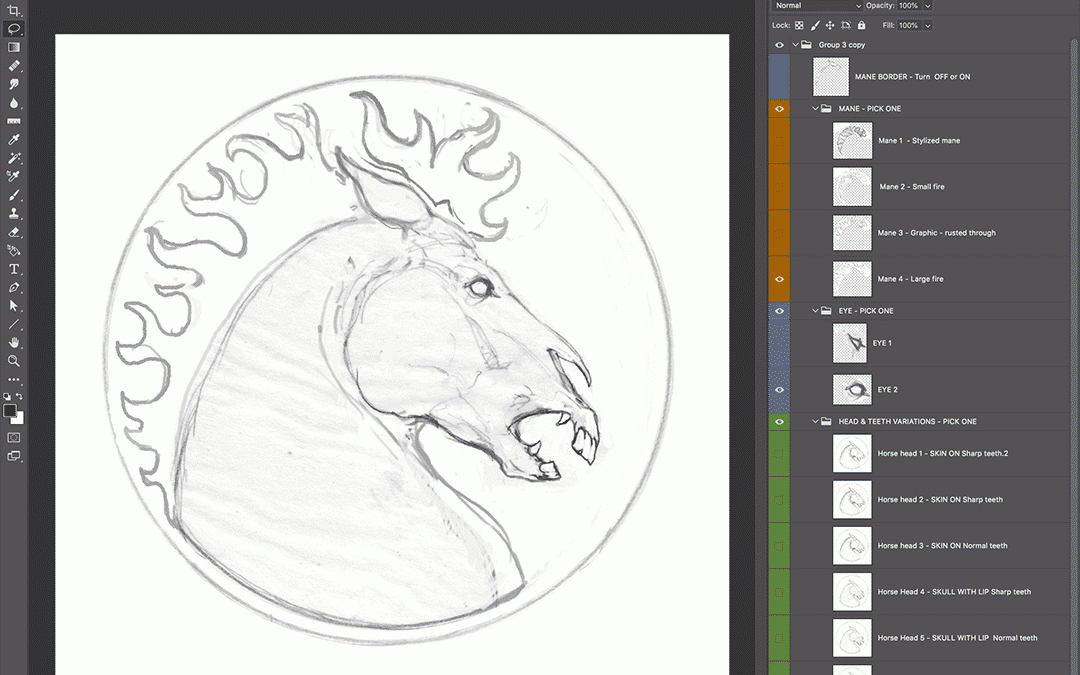This screenshot has width=1080, height=675.
Task: Activate the Zoom magnifier tool
Action: click(14, 361)
